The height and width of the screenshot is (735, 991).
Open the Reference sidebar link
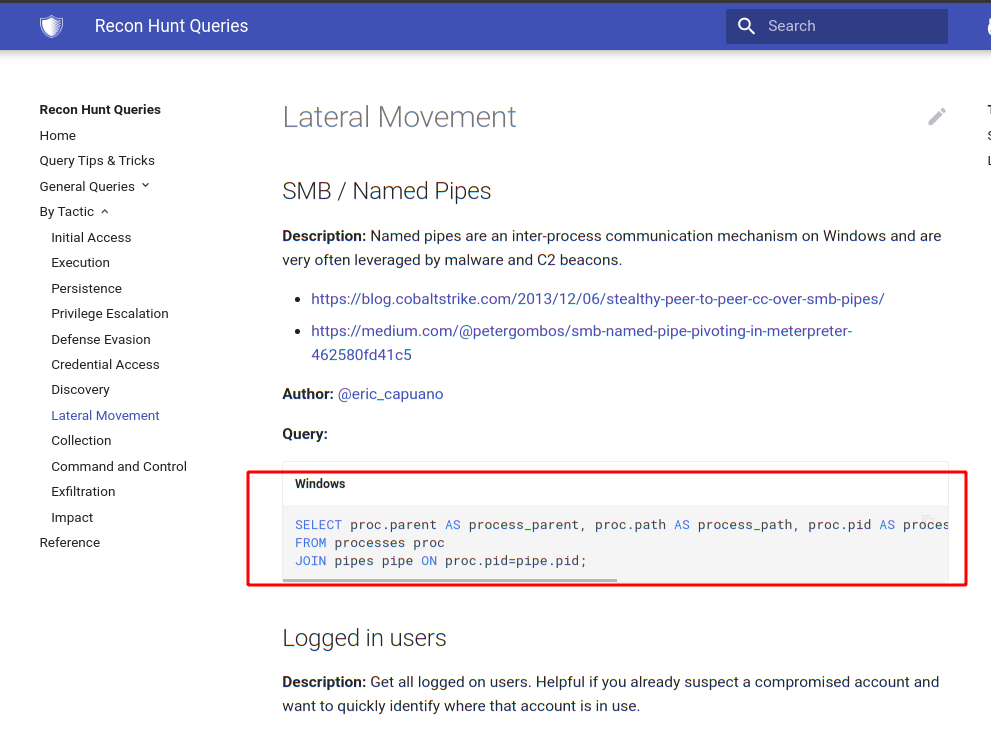(70, 543)
